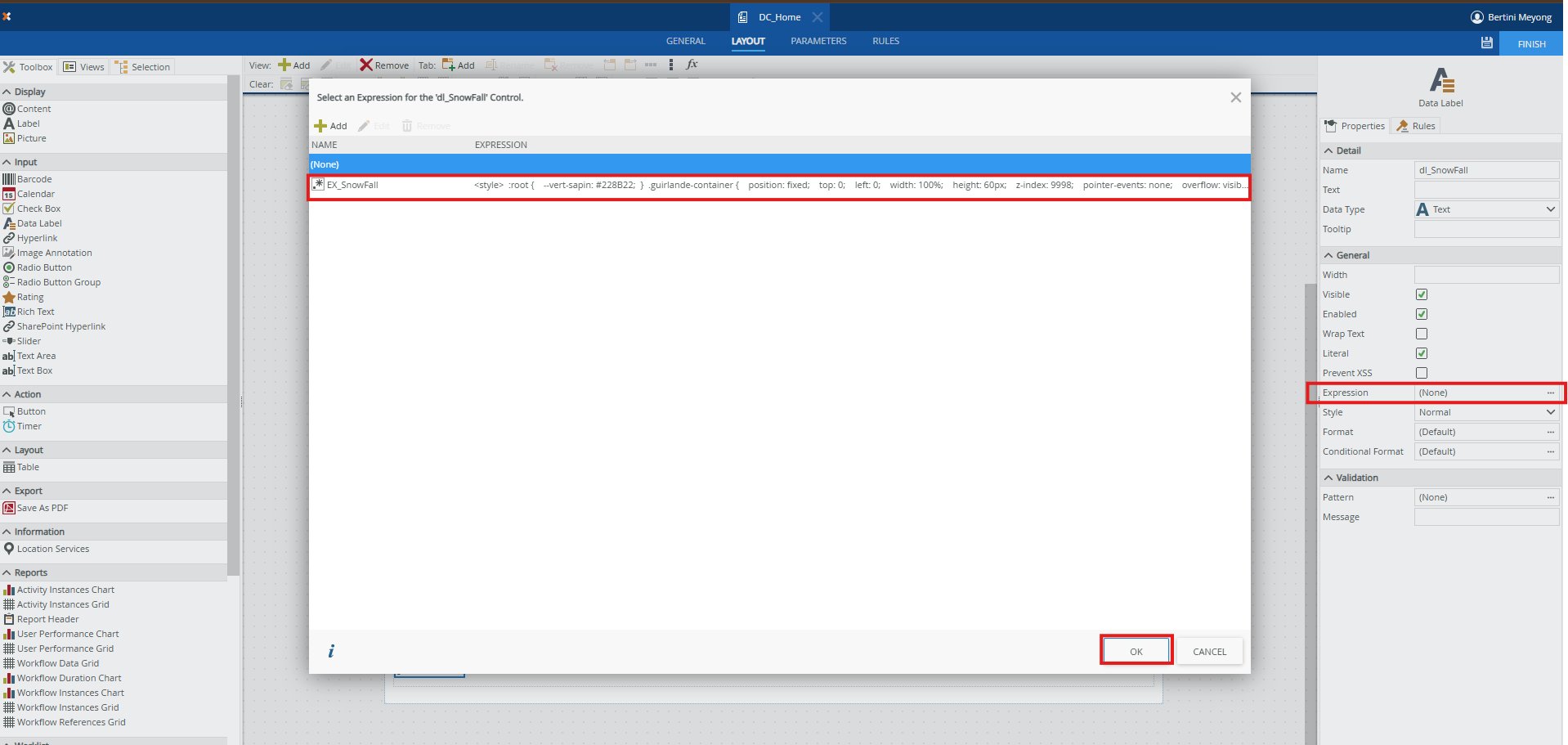The width and height of the screenshot is (1568, 745).
Task: Toggle the Visible checkbox
Action: 1422,294
